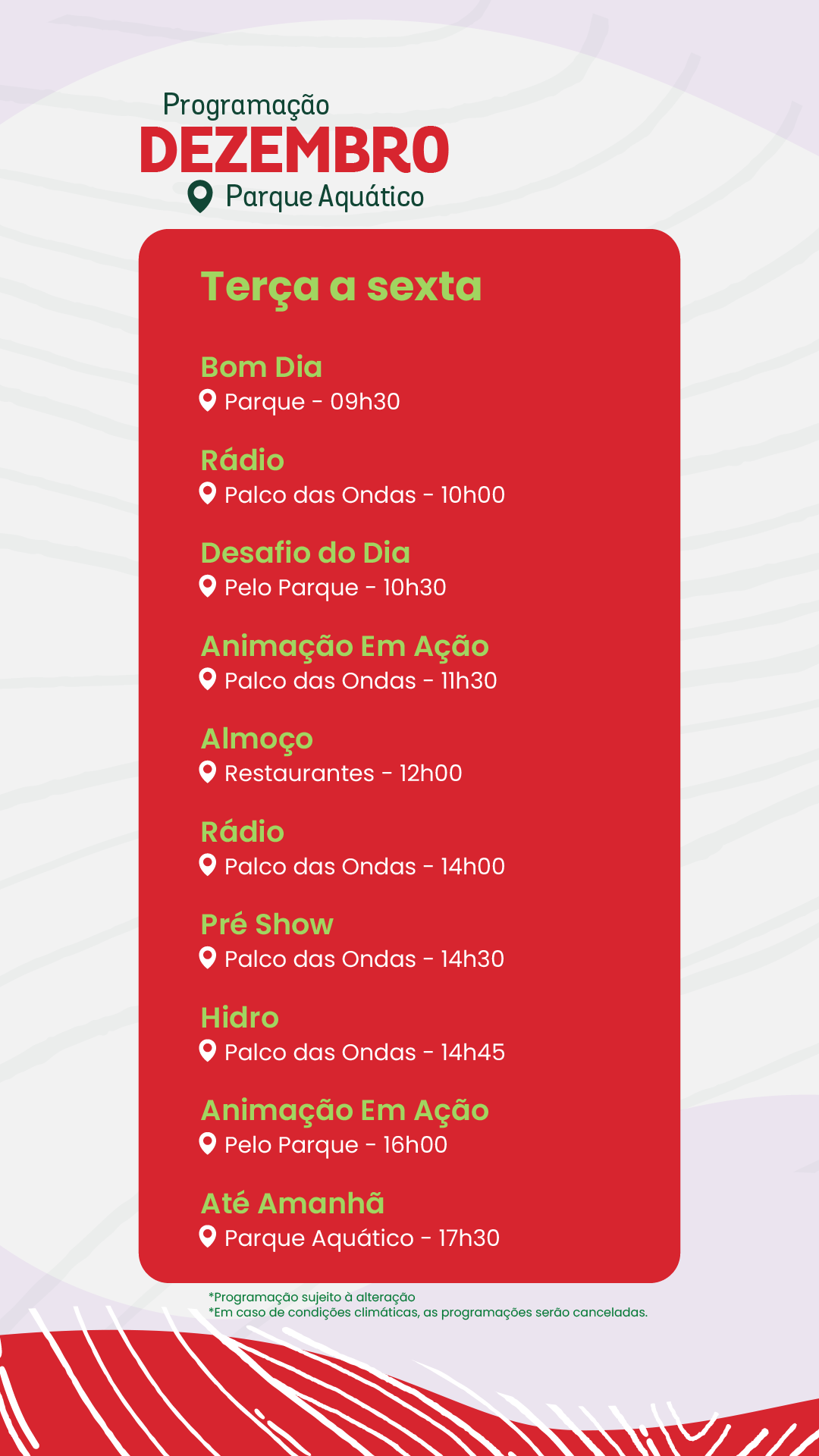Click the pin icon beside Palco das Ondas - 14h00

[207, 864]
